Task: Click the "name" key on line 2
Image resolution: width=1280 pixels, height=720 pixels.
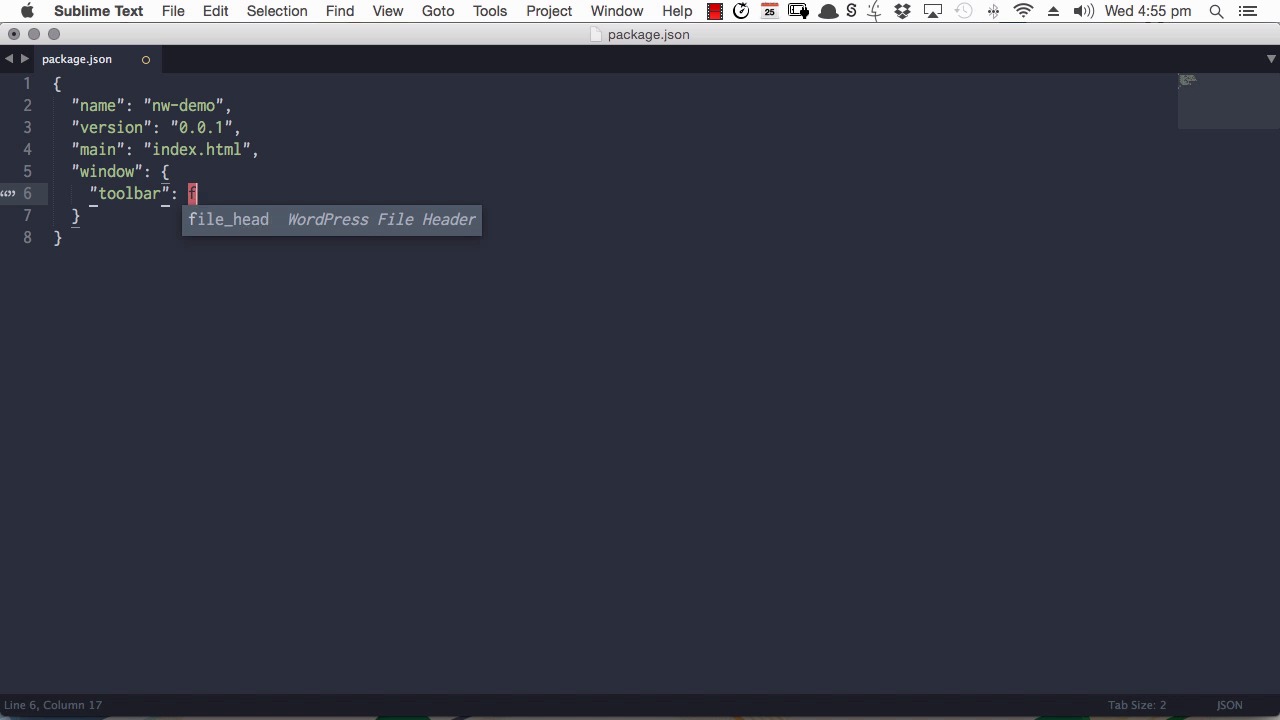Action: pyautogui.click(x=98, y=105)
